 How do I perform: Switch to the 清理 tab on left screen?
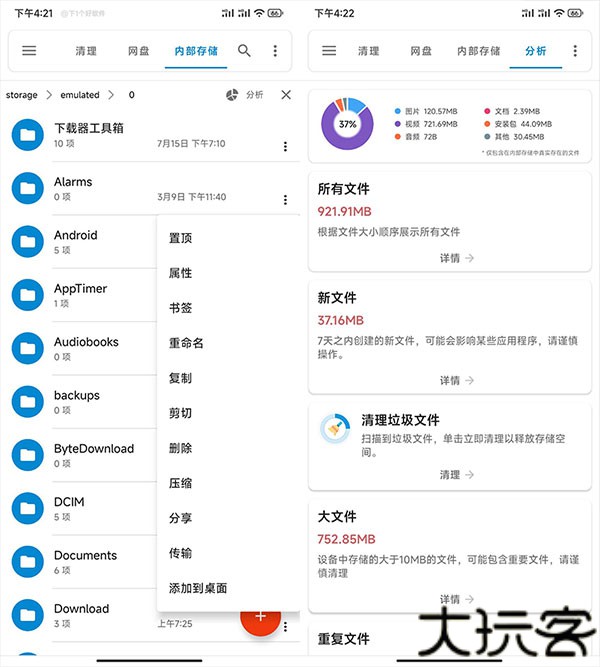coord(86,51)
